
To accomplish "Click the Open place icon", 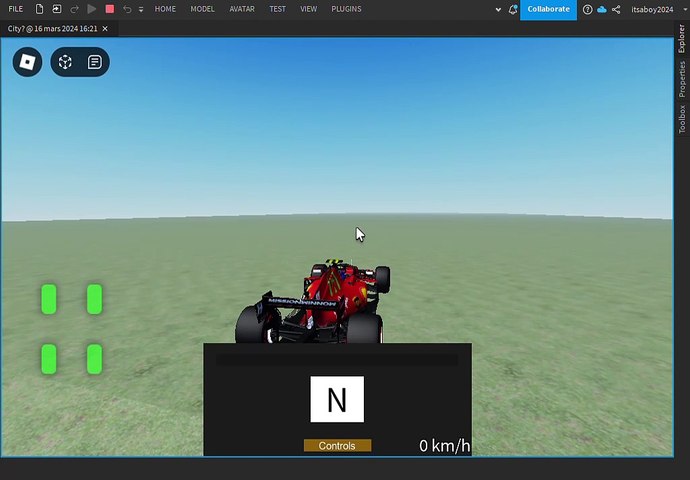I will pyautogui.click(x=56, y=9).
